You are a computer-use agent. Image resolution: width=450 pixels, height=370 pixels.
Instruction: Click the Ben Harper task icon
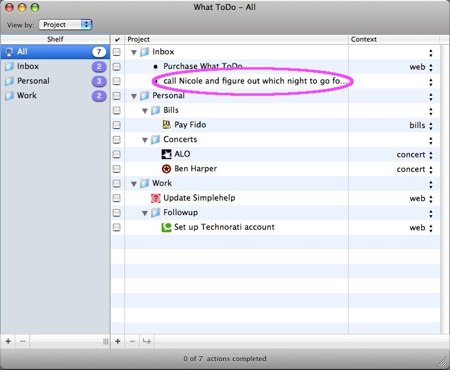166,169
